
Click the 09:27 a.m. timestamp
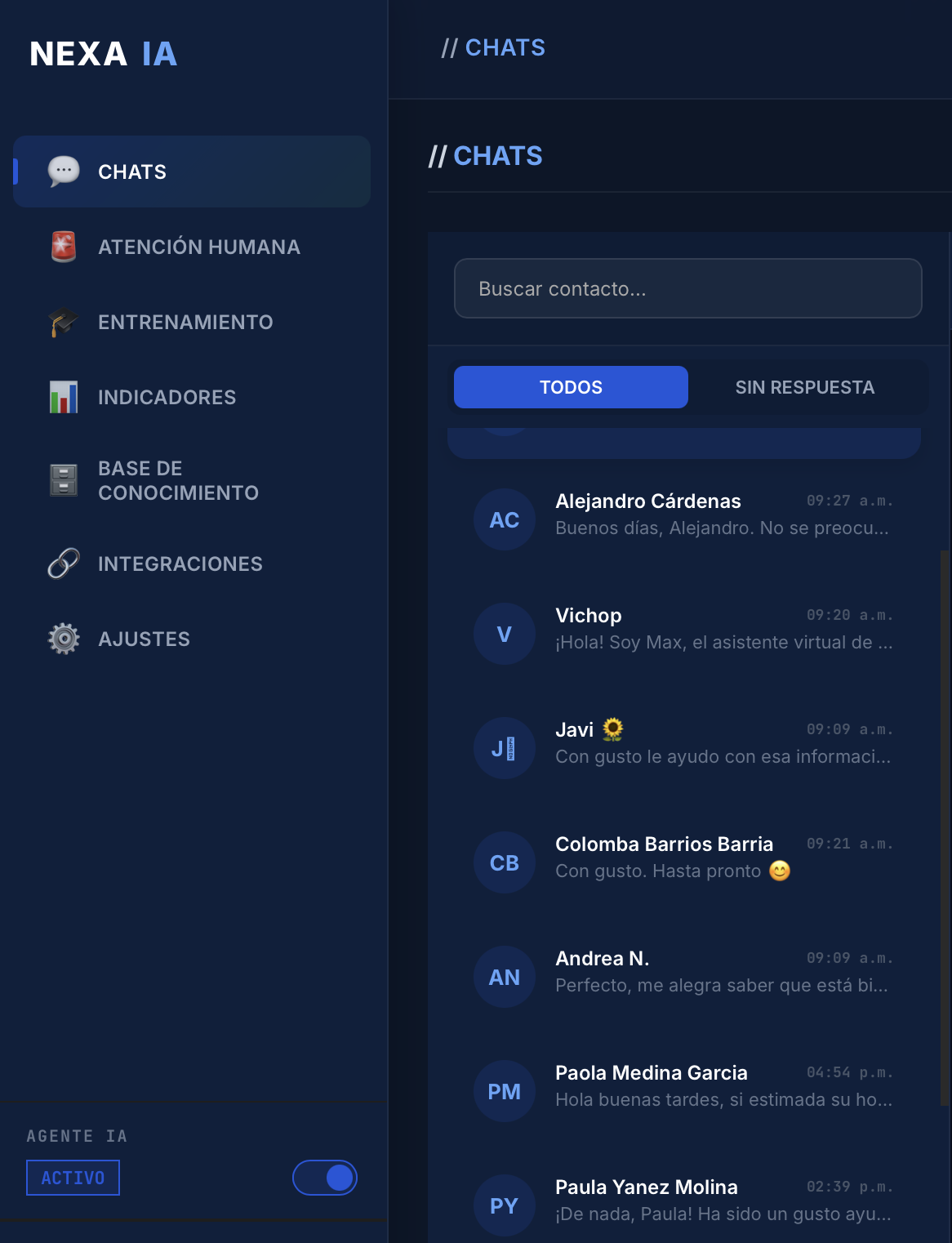[850, 501]
